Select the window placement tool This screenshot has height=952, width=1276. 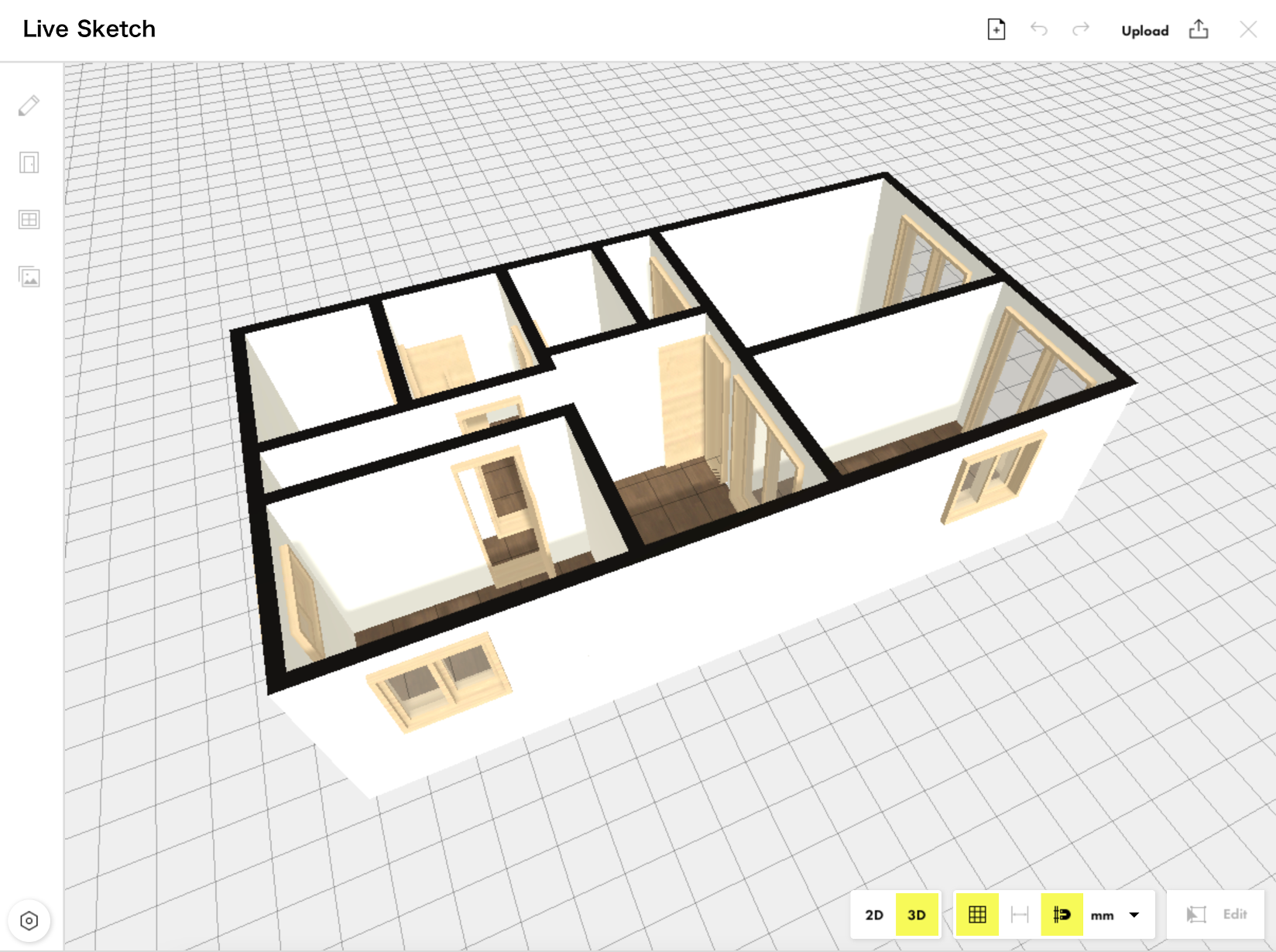(29, 220)
